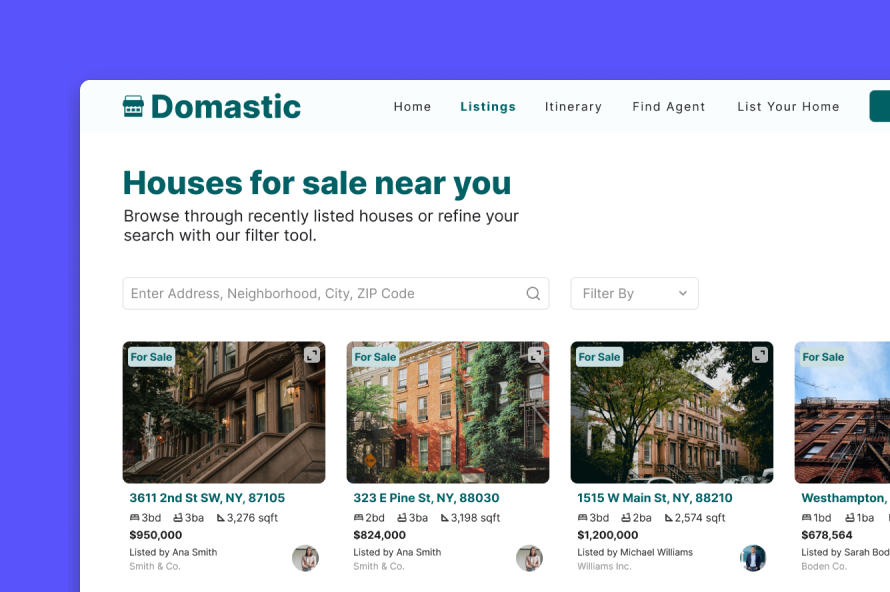The image size is (890, 592).
Task: Select the Listings nav item
Action: (x=488, y=107)
